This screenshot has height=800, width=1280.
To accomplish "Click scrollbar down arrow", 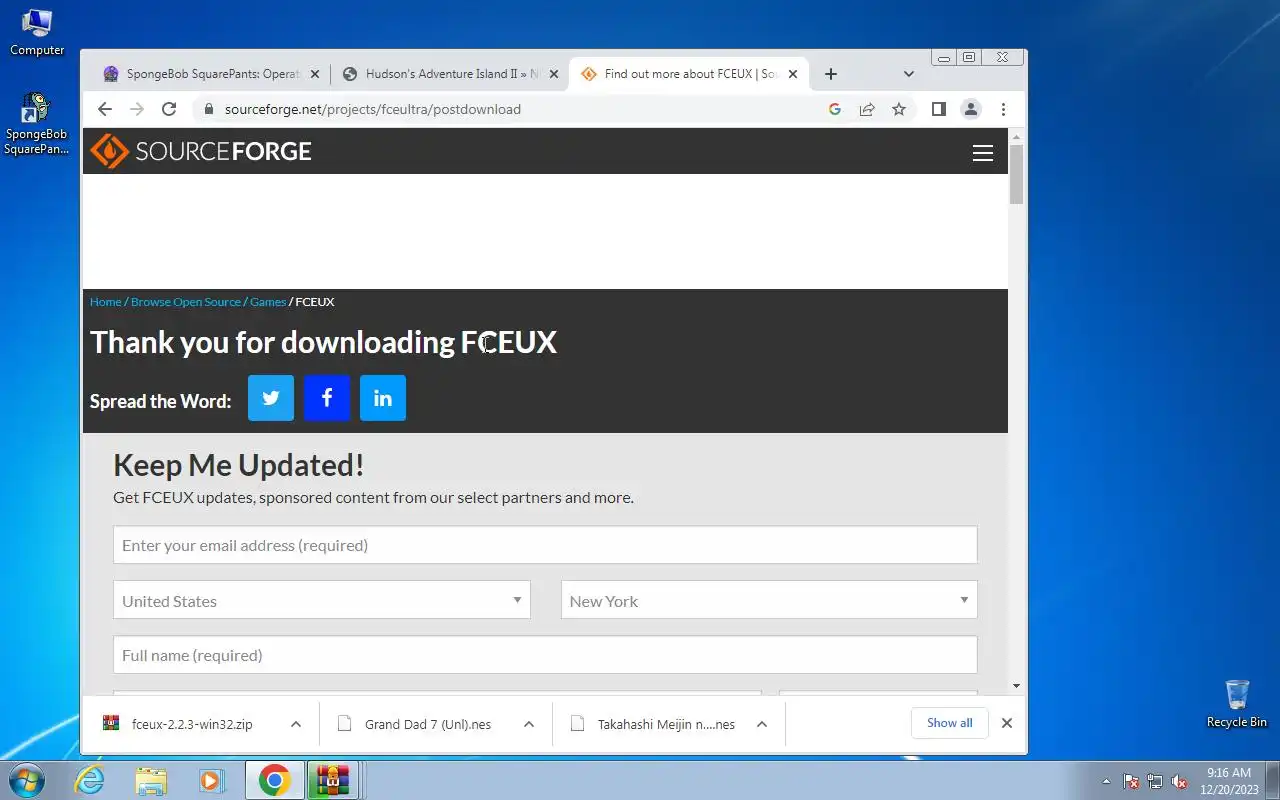I will coord(1017,686).
